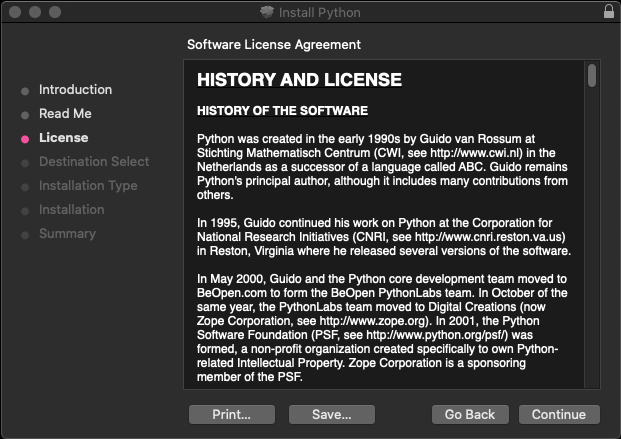The image size is (621, 439).
Task: Print the license with Print... button
Action: [x=232, y=414]
